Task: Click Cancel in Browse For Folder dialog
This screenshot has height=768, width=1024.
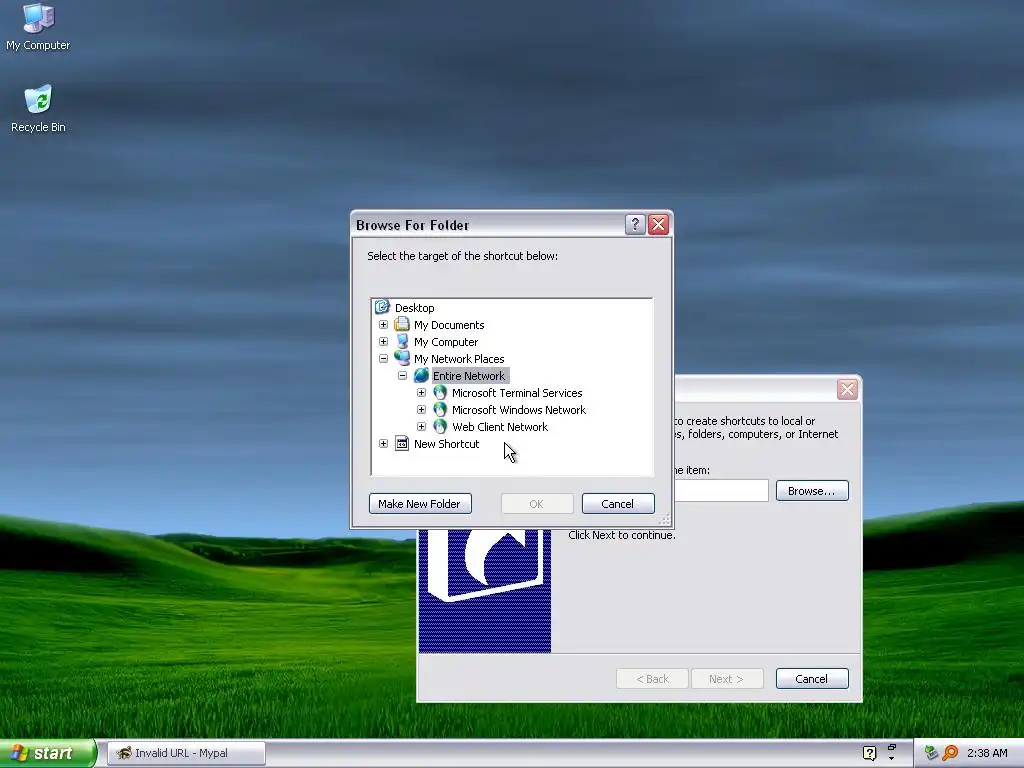Action: point(618,504)
